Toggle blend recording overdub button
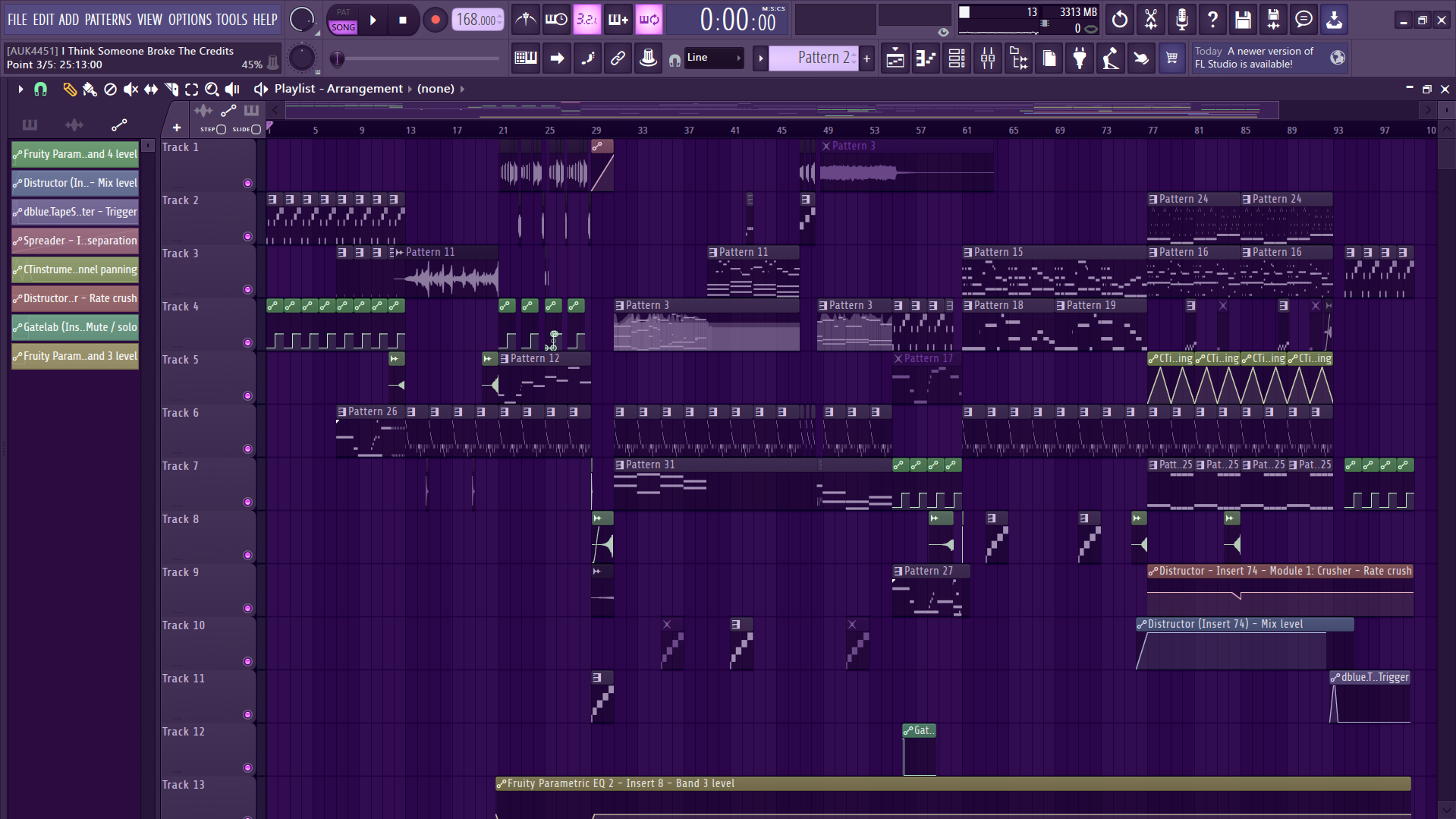The width and height of the screenshot is (1456, 819). pos(618,20)
